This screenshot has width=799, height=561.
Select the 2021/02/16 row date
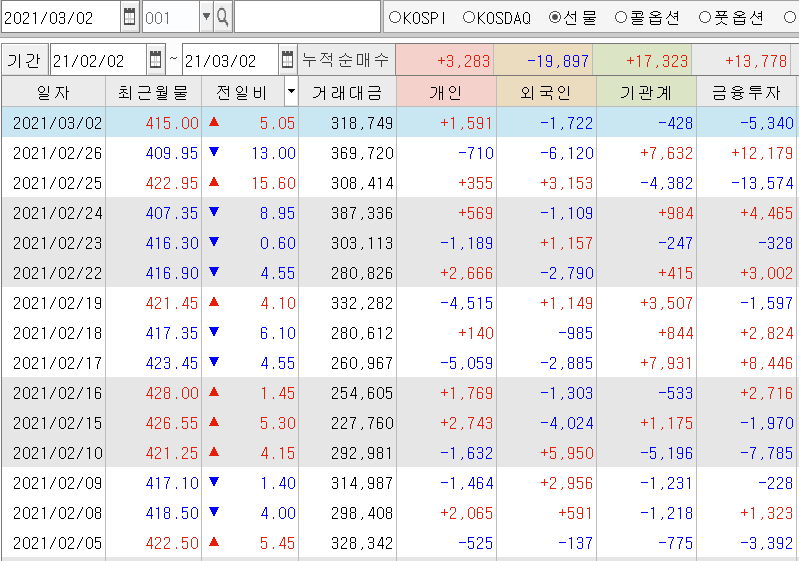[x=58, y=393]
